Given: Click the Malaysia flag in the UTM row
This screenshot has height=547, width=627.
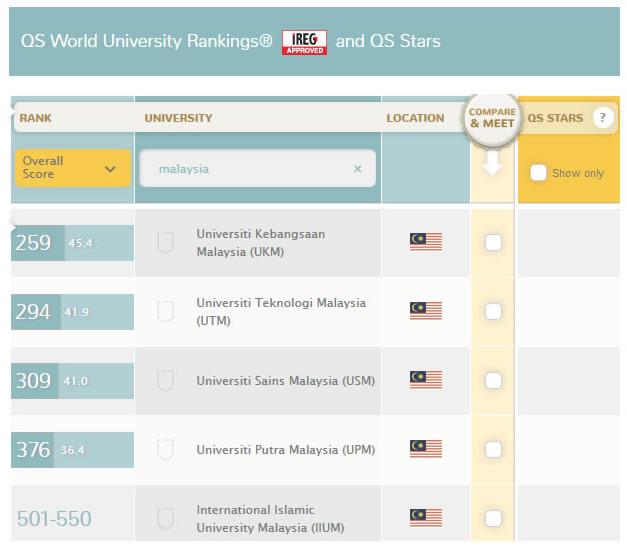Looking at the screenshot, I should tap(426, 311).
